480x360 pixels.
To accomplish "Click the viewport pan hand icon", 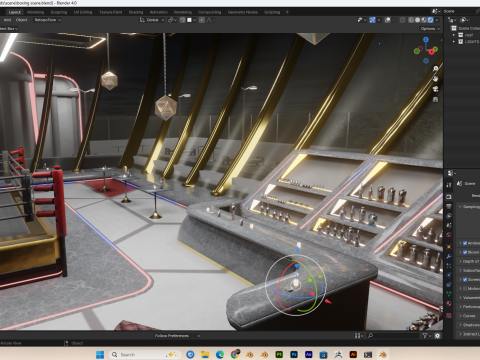I will pyautogui.click(x=435, y=79).
